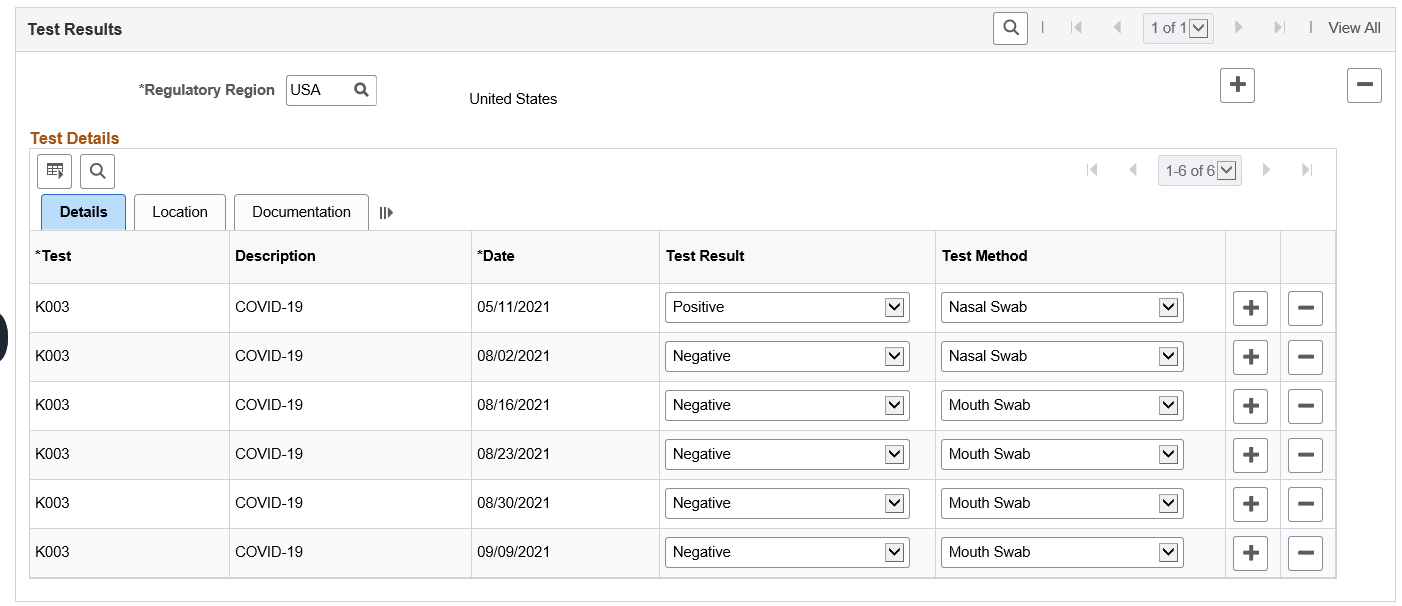Delete the Test Results row with the top minus
Screen dimensions: 1402x606
click(1364, 85)
